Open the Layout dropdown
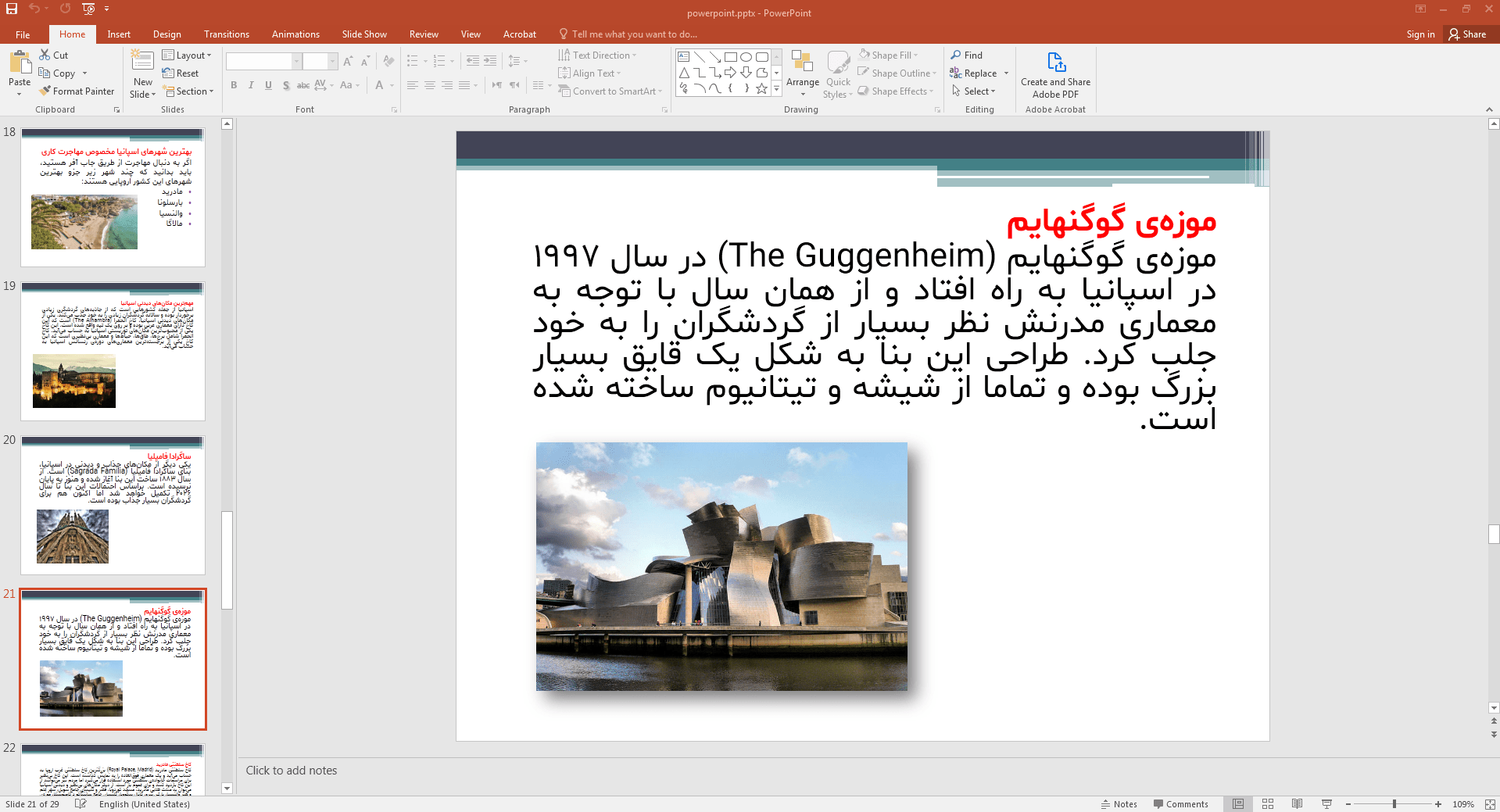 coord(187,55)
